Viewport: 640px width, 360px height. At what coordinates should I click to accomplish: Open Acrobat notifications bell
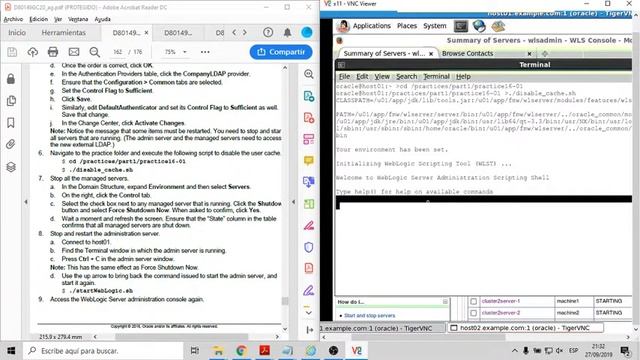(x=287, y=32)
